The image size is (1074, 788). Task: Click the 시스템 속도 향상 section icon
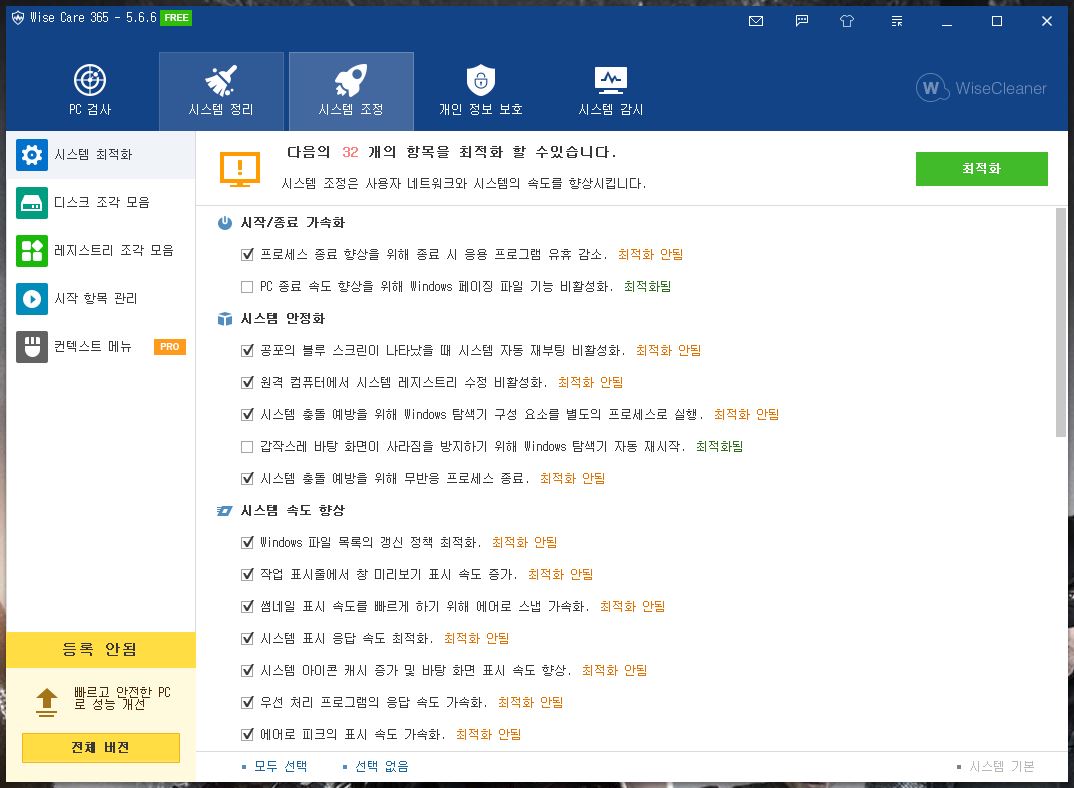225,510
